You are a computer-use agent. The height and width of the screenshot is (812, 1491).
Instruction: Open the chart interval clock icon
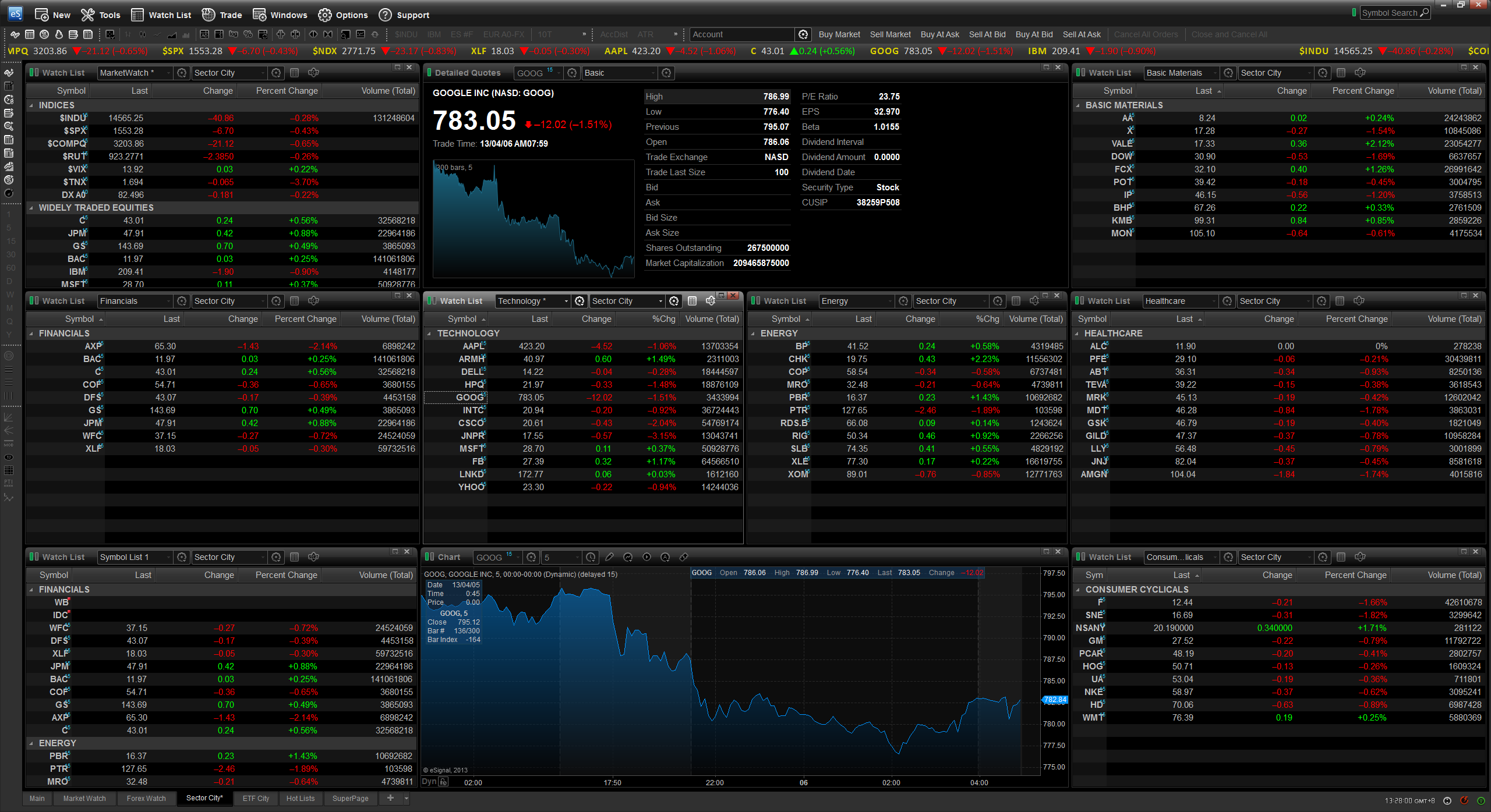(x=591, y=557)
